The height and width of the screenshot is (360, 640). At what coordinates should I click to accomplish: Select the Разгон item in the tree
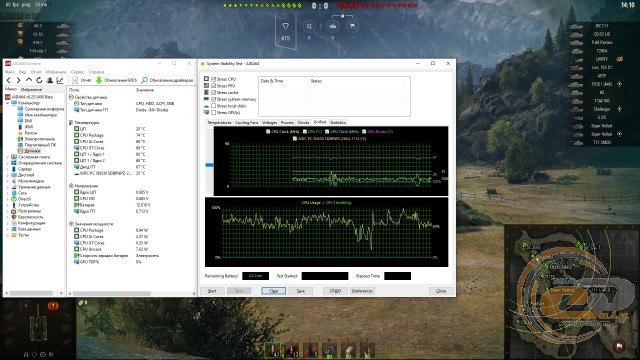tap(27, 133)
